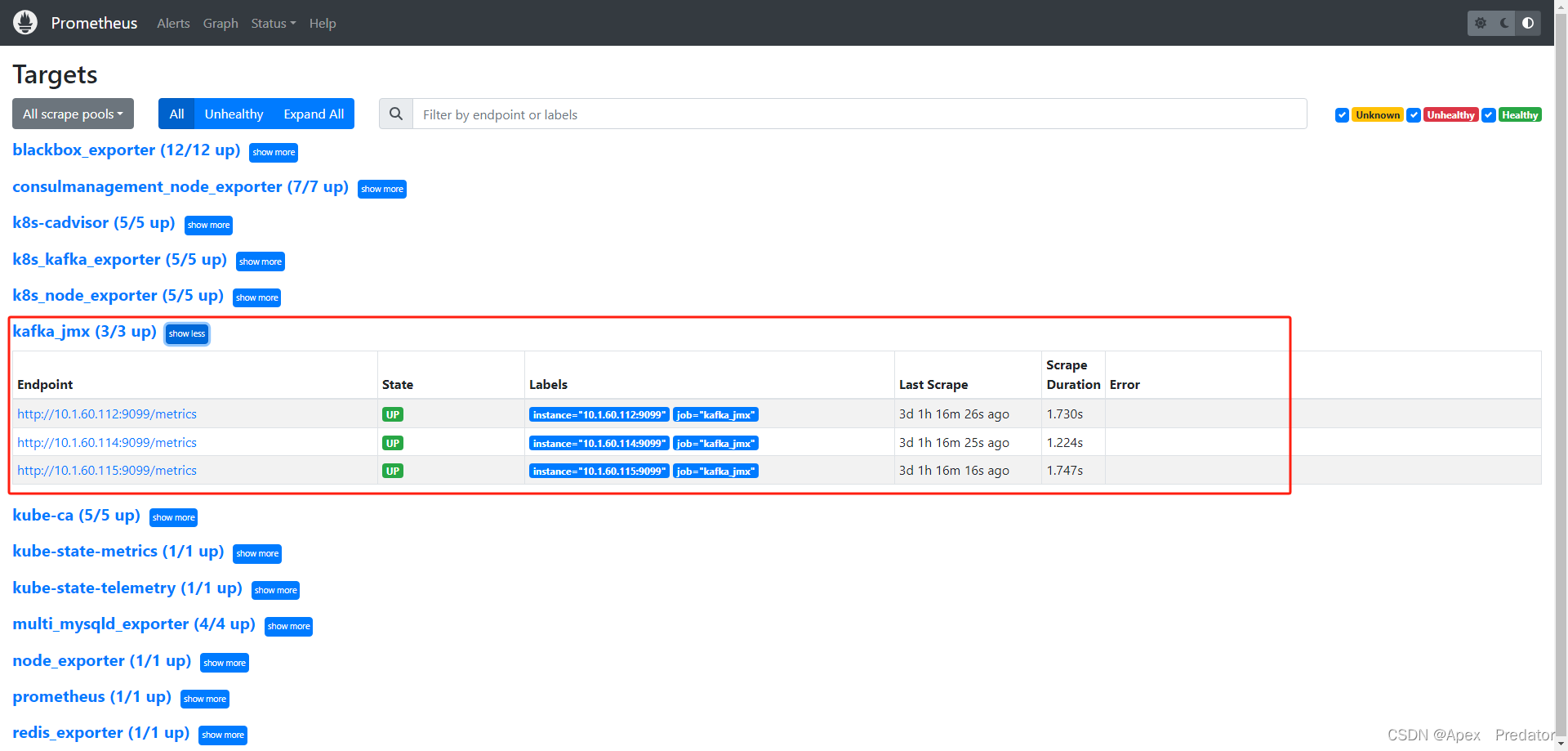
Task: Click the kube-ca (5/5 up) heading
Action: (x=77, y=515)
